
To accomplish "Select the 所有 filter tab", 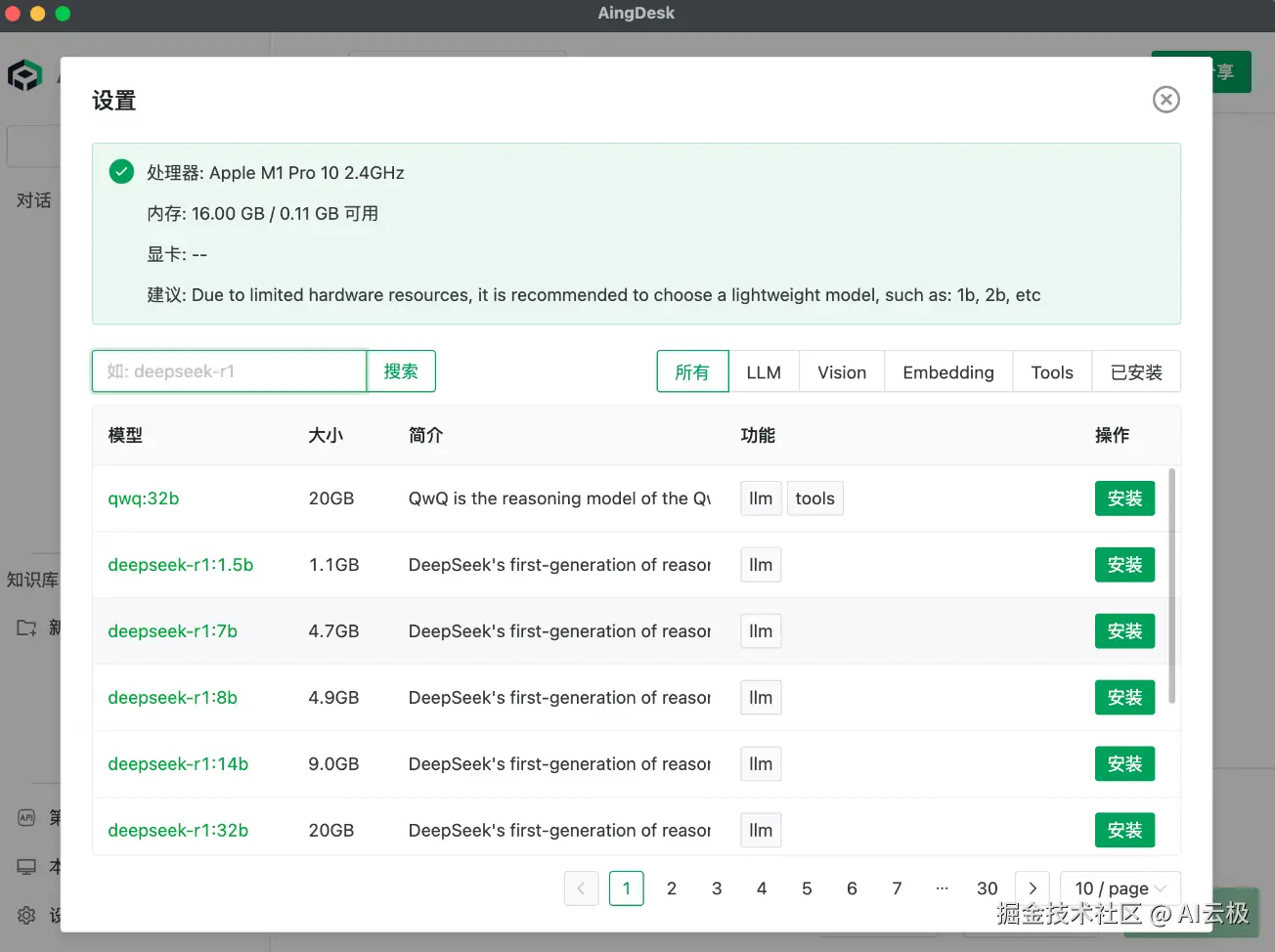I will [x=692, y=371].
